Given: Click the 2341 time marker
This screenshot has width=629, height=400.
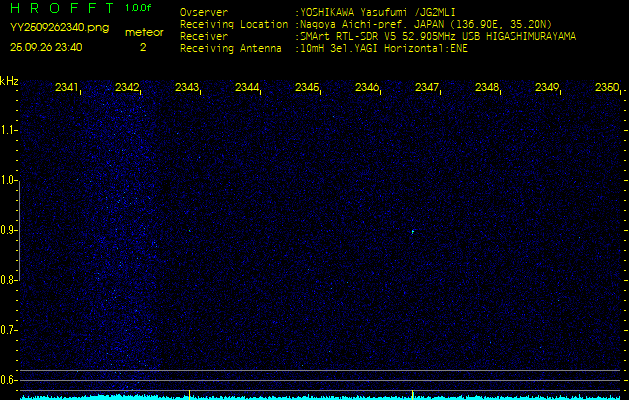Looking at the screenshot, I should [x=67, y=88].
